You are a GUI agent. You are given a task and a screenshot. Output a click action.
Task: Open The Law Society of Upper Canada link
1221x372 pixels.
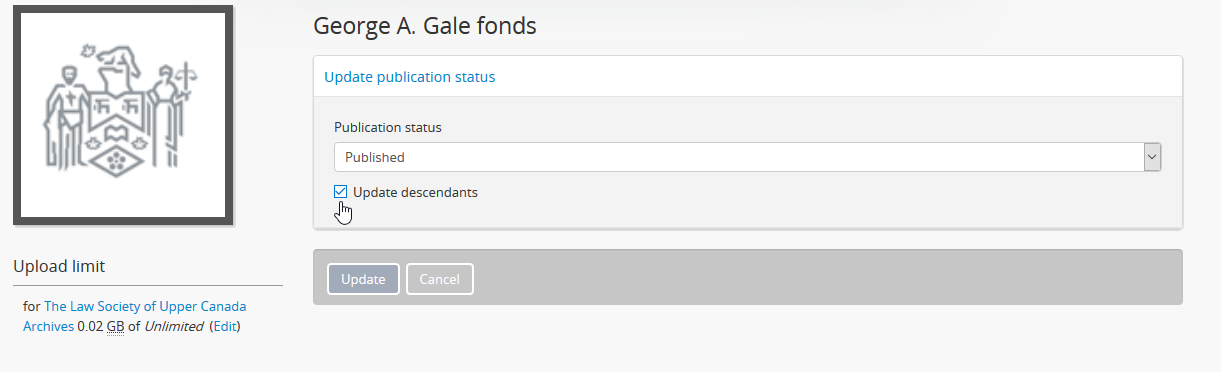145,306
